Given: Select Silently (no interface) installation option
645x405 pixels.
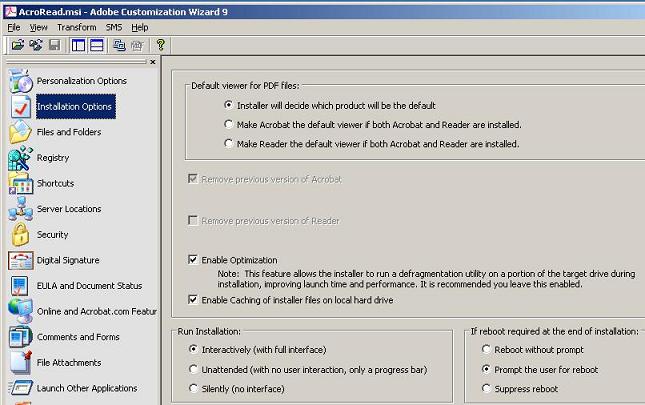Looking at the screenshot, I should pyautogui.click(x=194, y=388).
